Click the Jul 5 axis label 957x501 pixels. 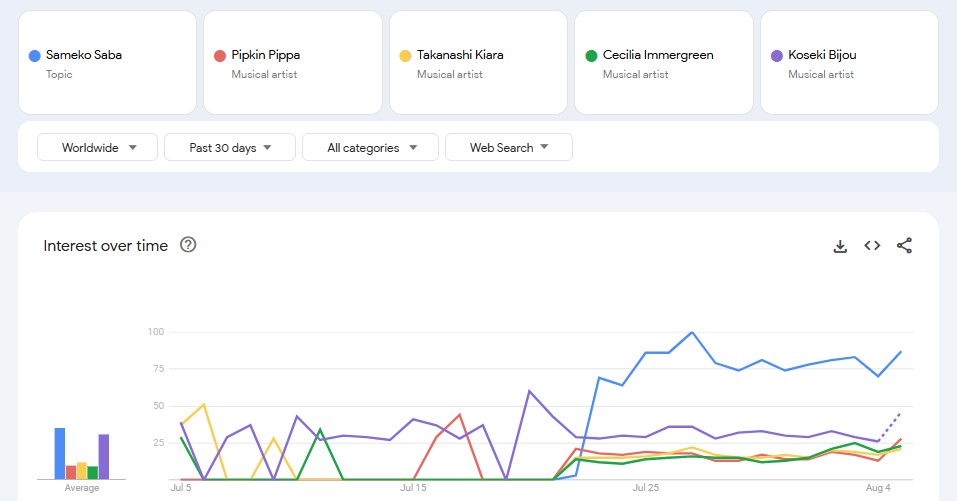pos(181,488)
